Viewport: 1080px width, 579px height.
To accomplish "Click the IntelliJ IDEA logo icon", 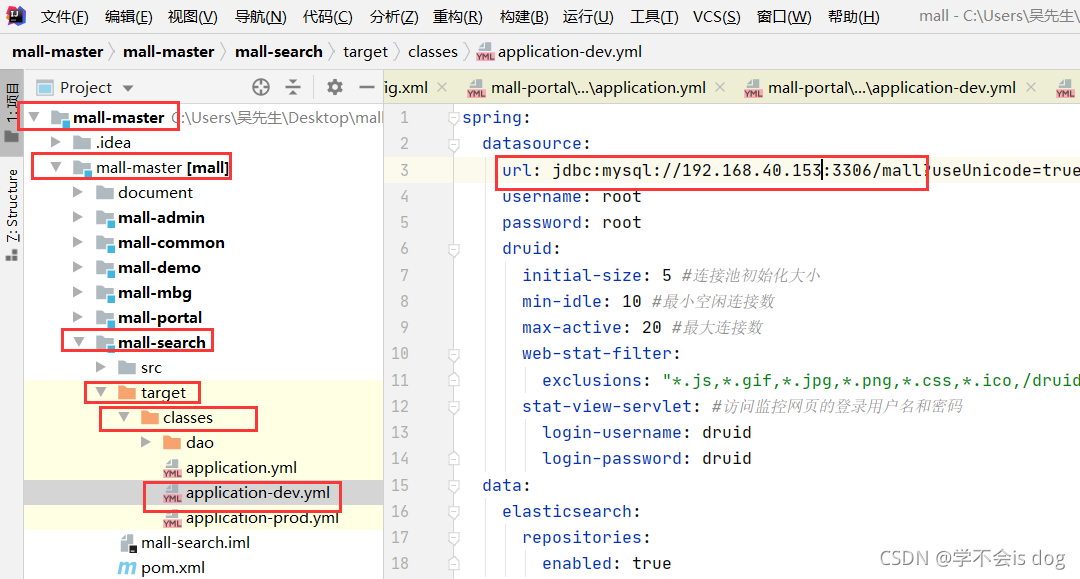I will 15,15.
